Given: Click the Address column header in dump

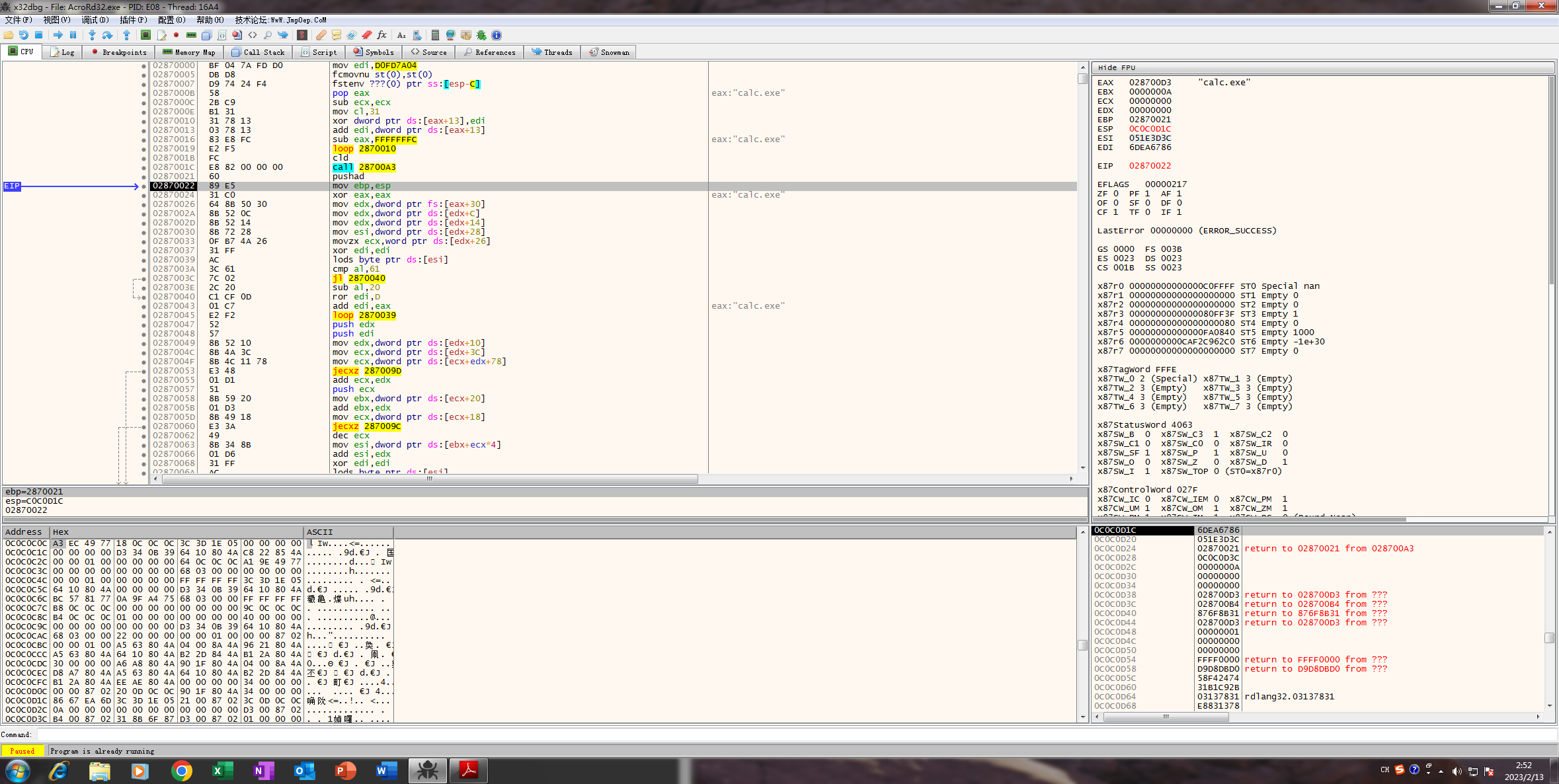Looking at the screenshot, I should tap(26, 532).
